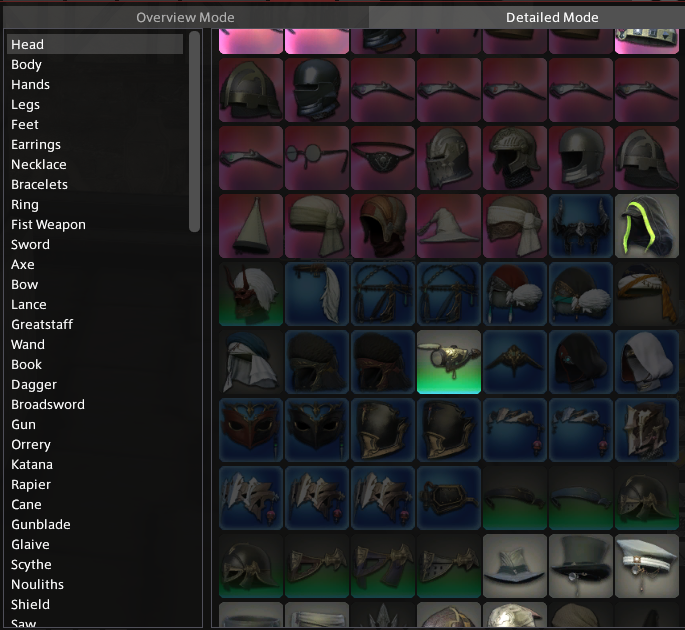The width and height of the screenshot is (685, 630).
Task: Select the skull eyepatch icon
Action: click(x=383, y=158)
